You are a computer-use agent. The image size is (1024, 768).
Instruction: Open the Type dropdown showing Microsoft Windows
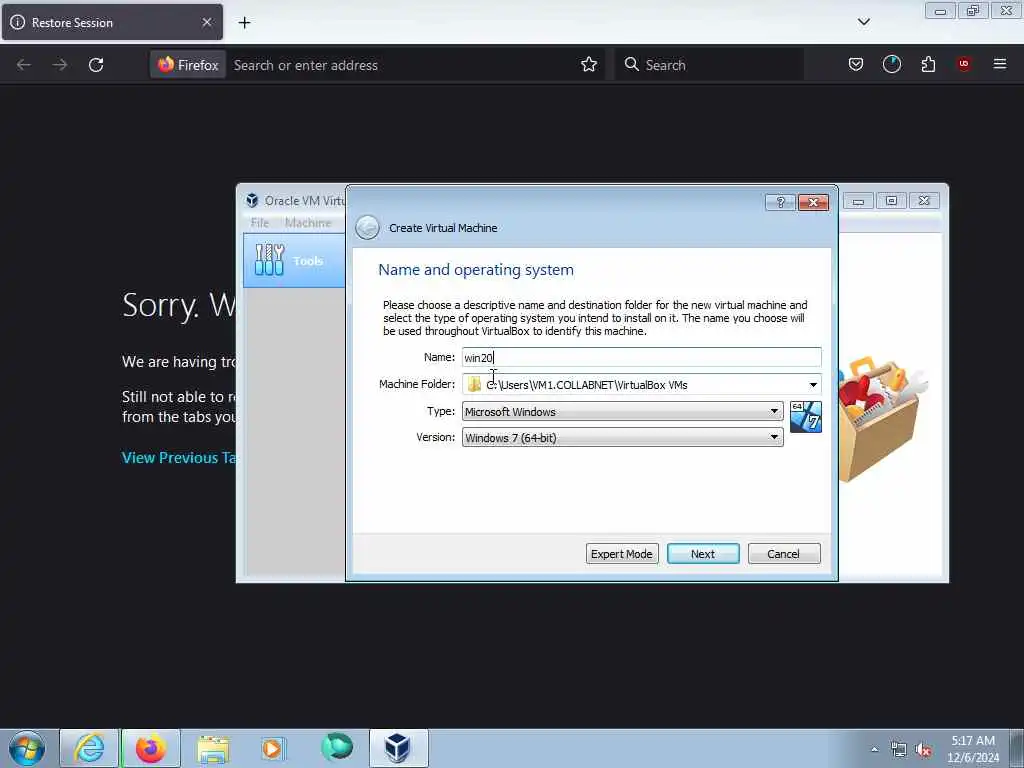coord(622,411)
